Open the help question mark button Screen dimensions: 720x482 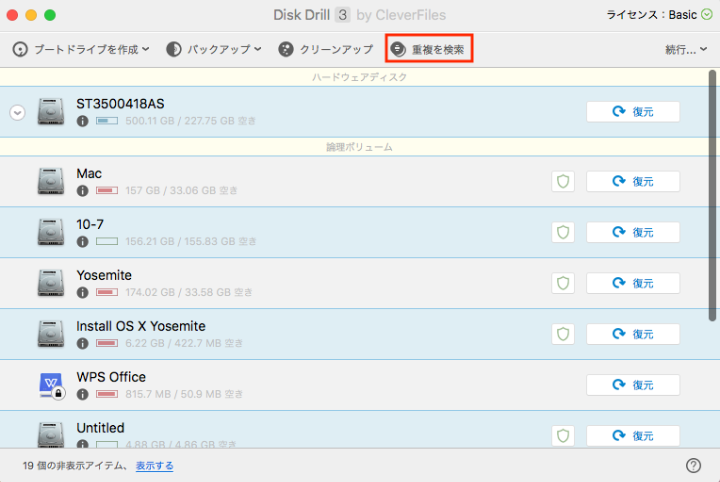(x=693, y=465)
